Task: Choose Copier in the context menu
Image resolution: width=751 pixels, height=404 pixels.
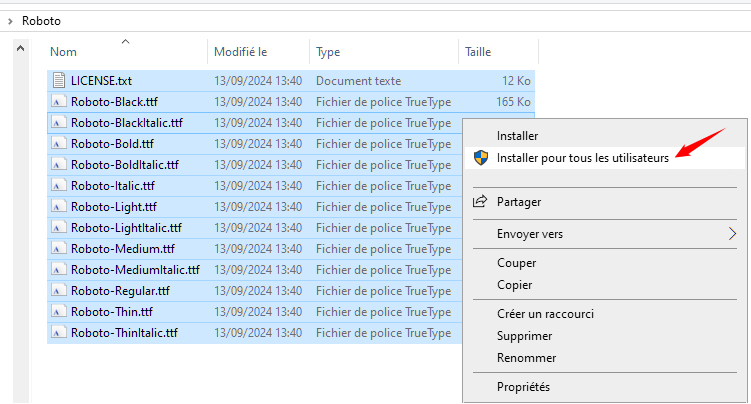Action: pos(515,285)
